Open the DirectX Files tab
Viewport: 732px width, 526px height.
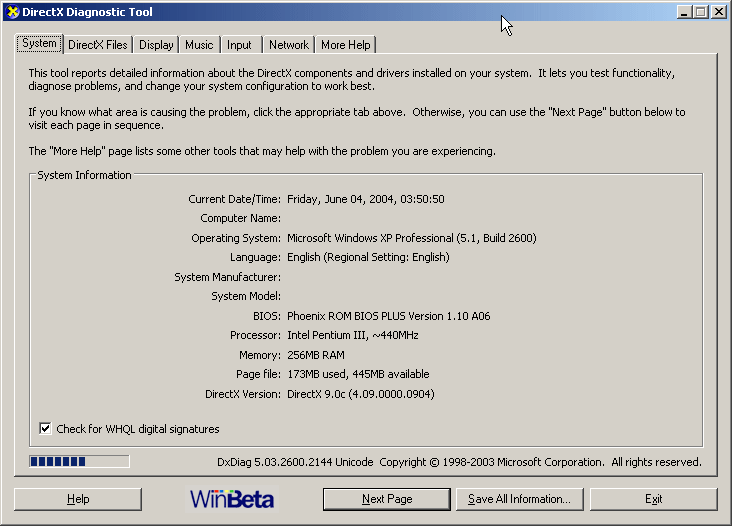coord(98,45)
